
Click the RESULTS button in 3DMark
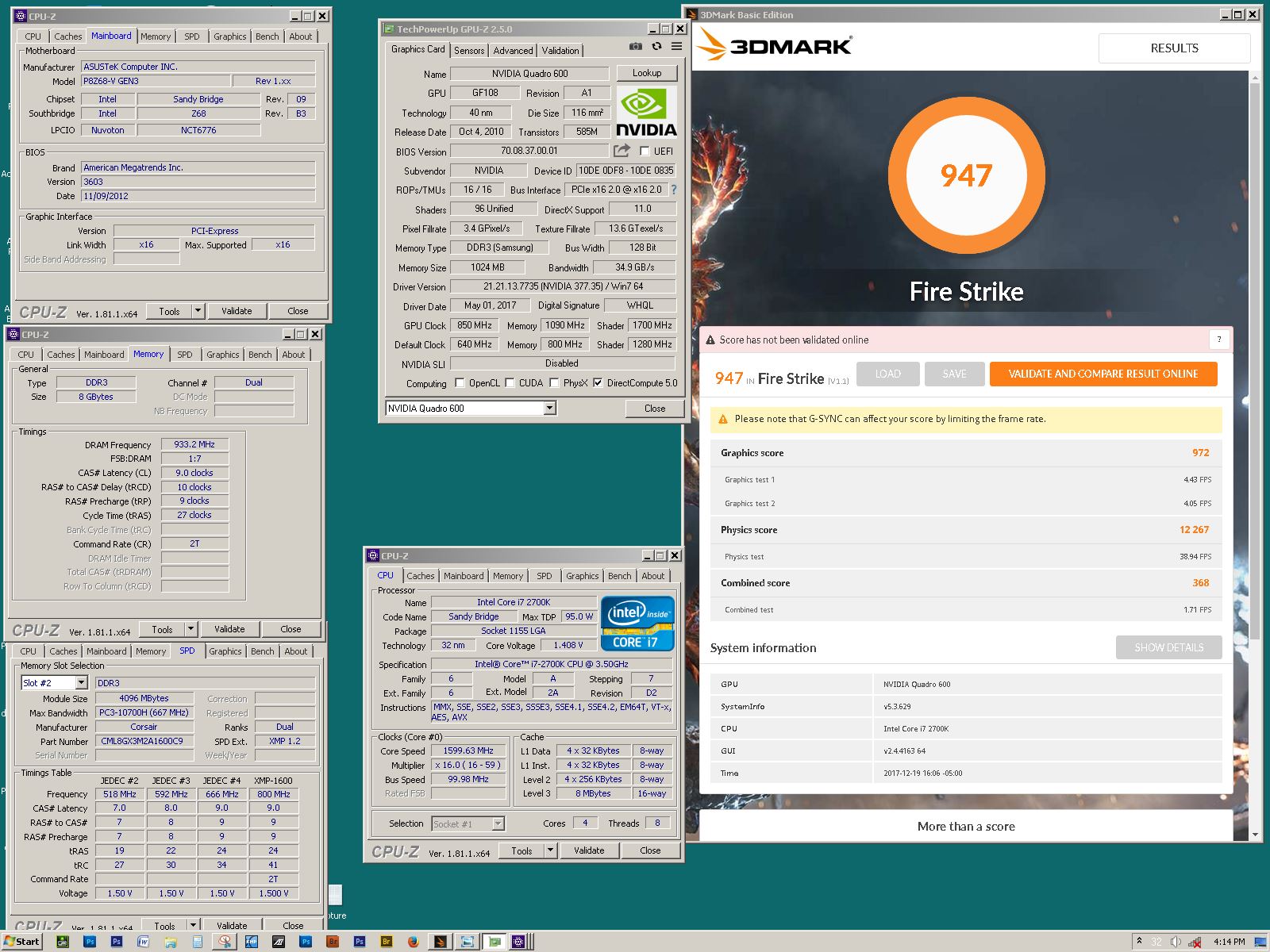coord(1174,48)
